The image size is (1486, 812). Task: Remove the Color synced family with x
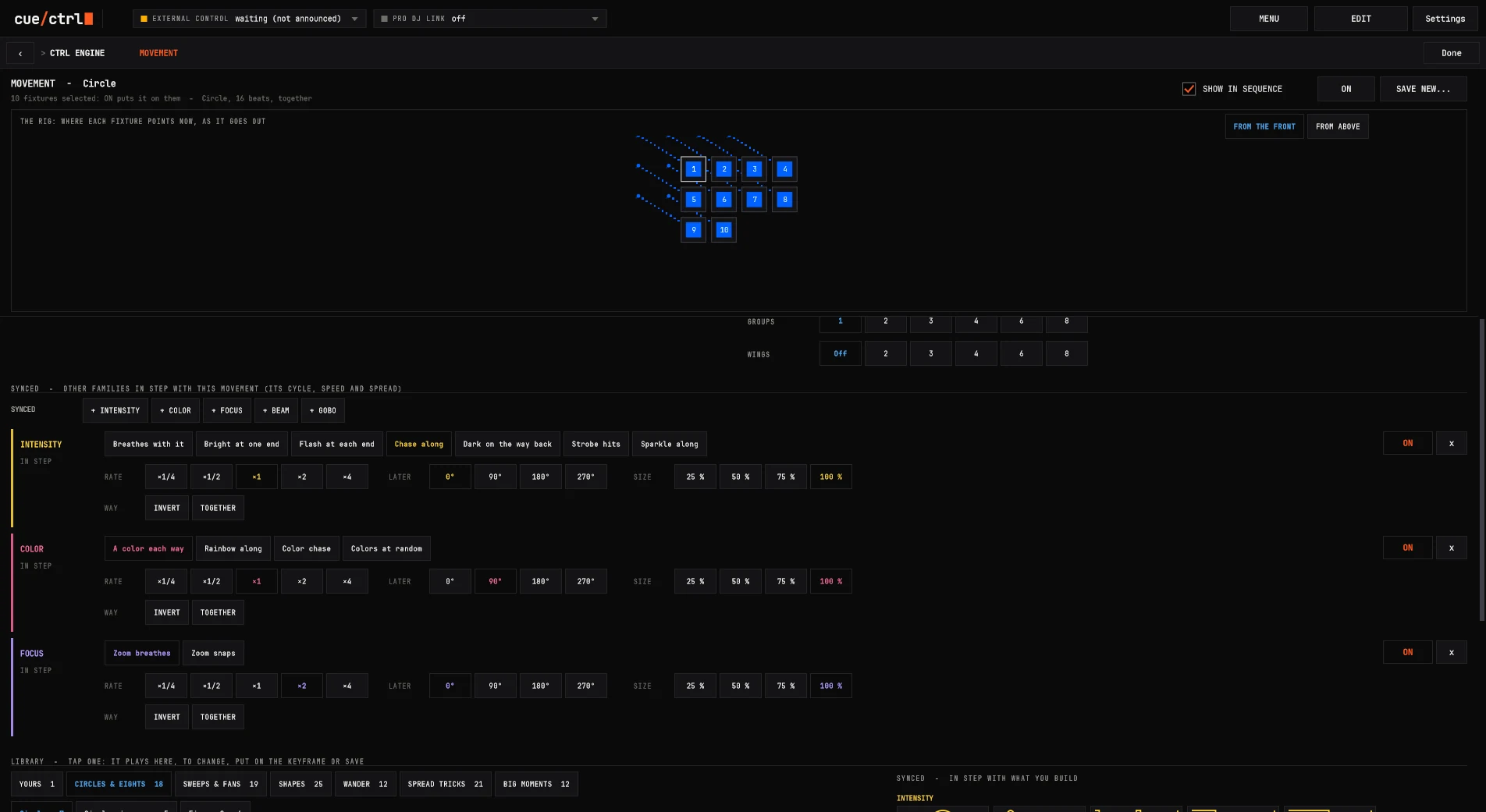tap(1451, 548)
